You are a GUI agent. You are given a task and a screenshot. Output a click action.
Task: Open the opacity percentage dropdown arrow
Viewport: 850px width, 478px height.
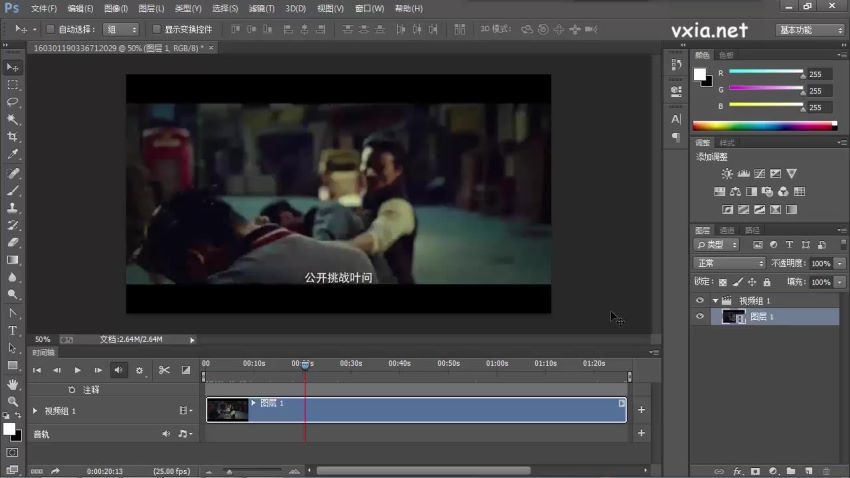click(840, 263)
